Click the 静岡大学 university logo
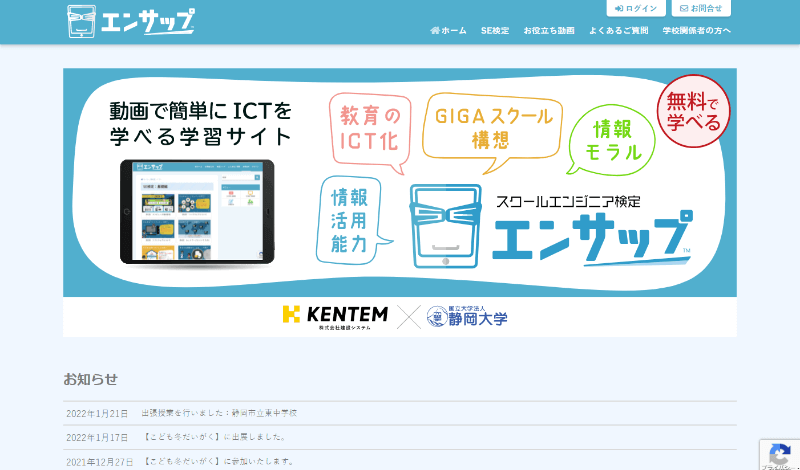The width and height of the screenshot is (800, 470). click(x=467, y=317)
